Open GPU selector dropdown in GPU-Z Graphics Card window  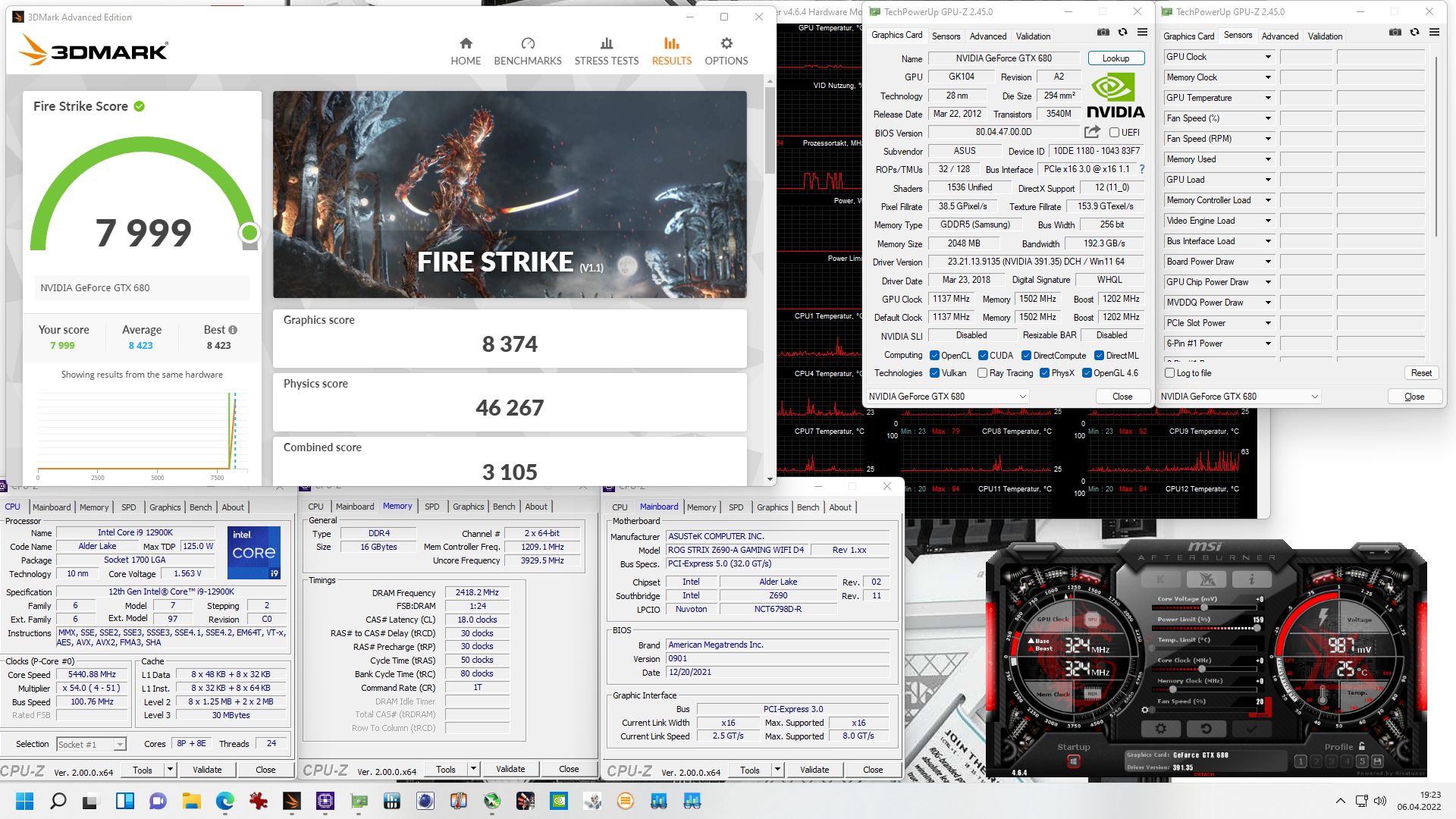point(947,397)
